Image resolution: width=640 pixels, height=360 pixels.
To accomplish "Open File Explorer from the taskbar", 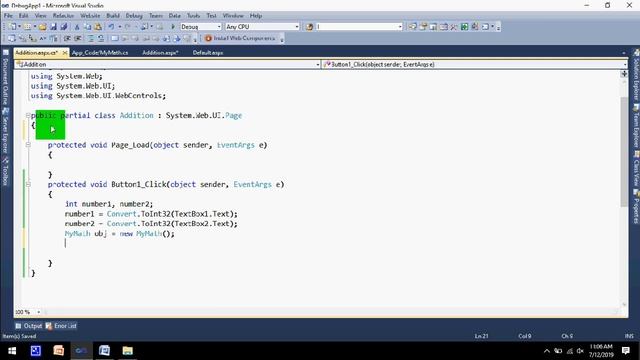I will pyautogui.click(x=127, y=351).
